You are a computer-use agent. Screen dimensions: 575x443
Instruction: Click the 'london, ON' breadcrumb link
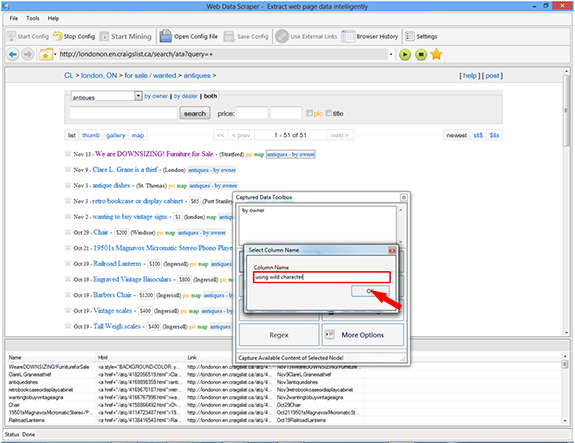coord(99,76)
